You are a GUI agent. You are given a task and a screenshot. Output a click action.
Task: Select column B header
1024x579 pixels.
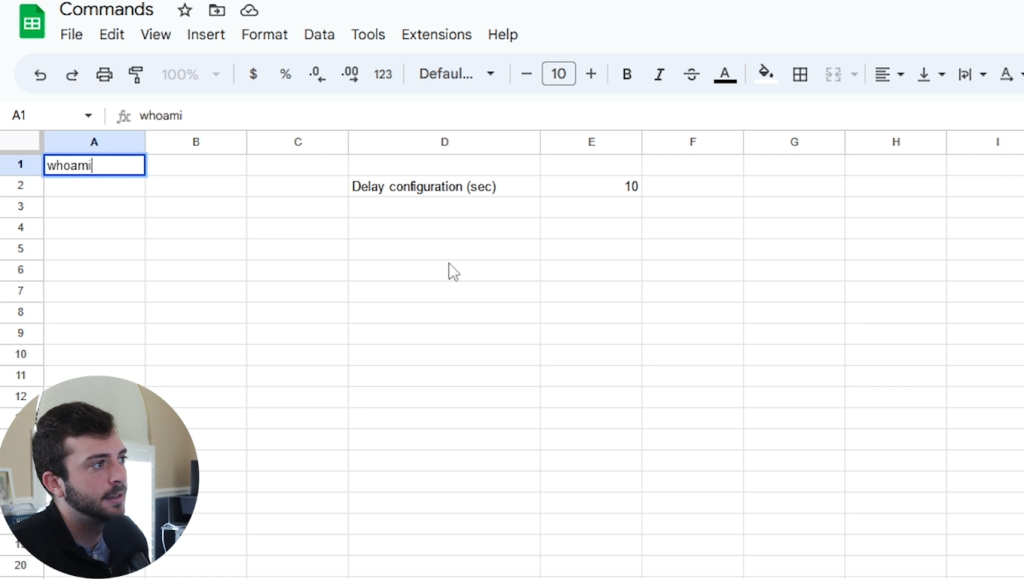click(x=196, y=142)
